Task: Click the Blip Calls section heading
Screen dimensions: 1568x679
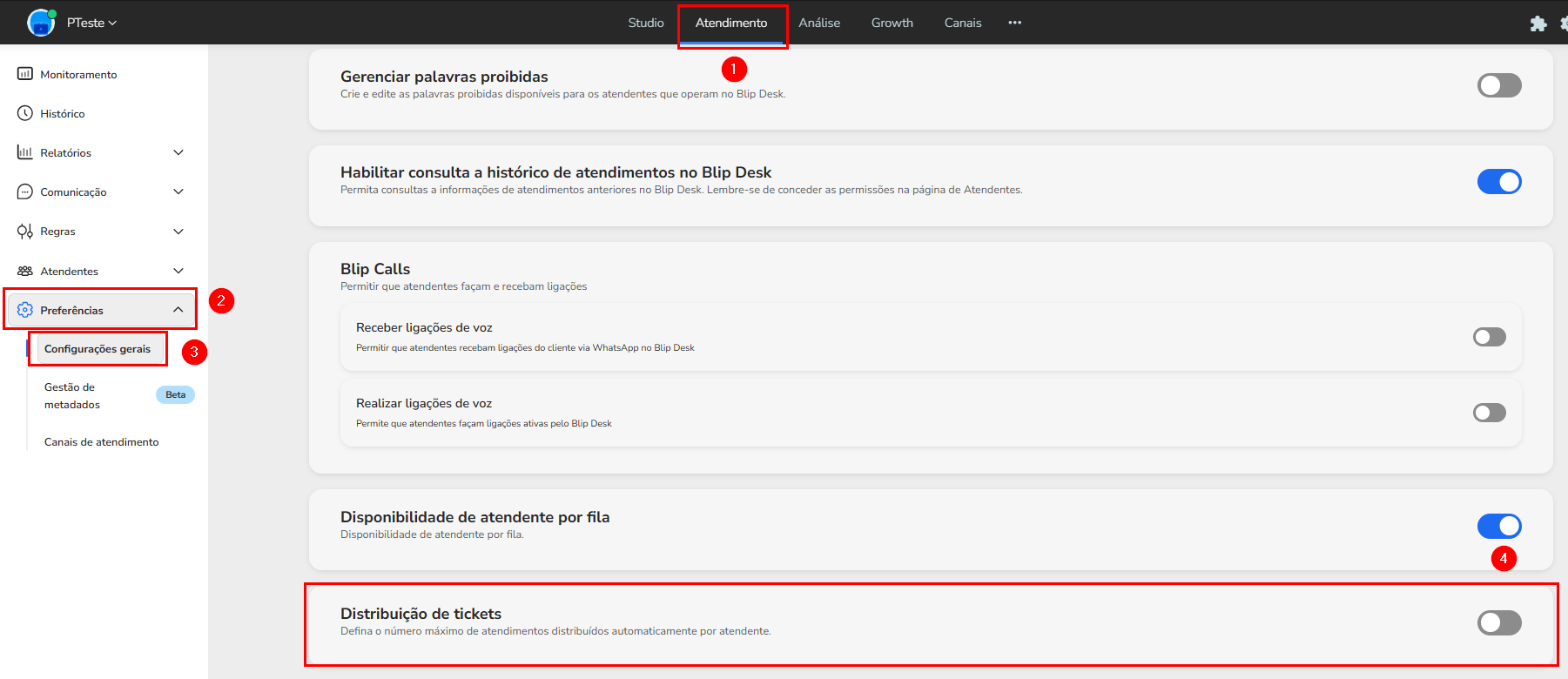Action: [375, 269]
